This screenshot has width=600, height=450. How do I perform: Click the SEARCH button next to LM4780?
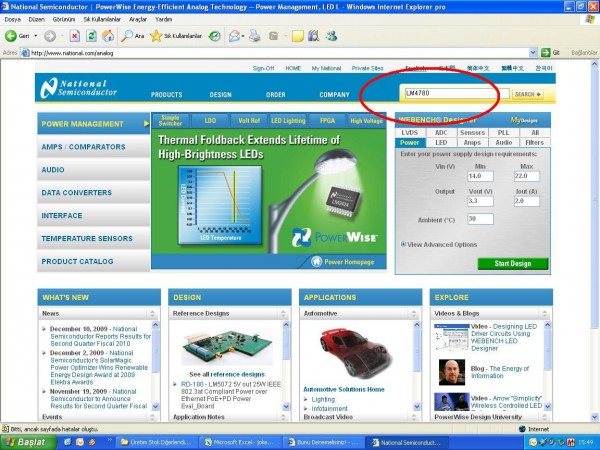[x=527, y=95]
